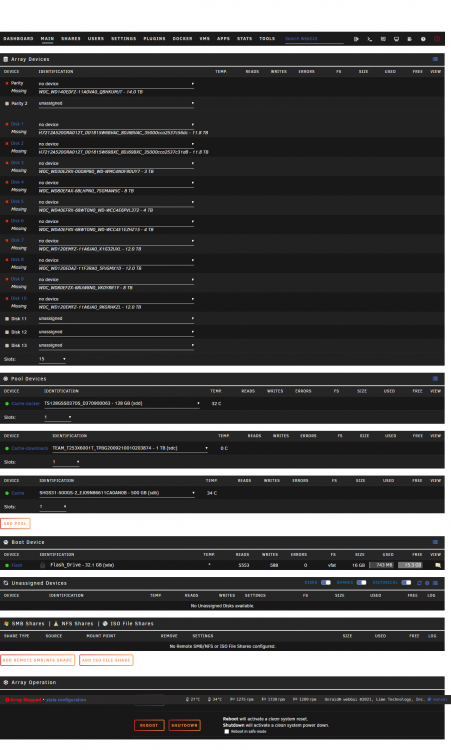Click the Shutdown button
451x750 pixels.
[185, 725]
